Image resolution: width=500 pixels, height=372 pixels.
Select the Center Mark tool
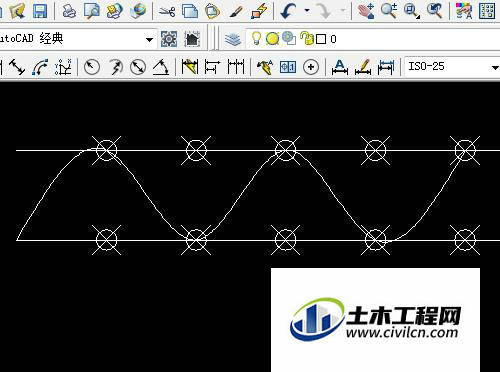click(x=311, y=67)
